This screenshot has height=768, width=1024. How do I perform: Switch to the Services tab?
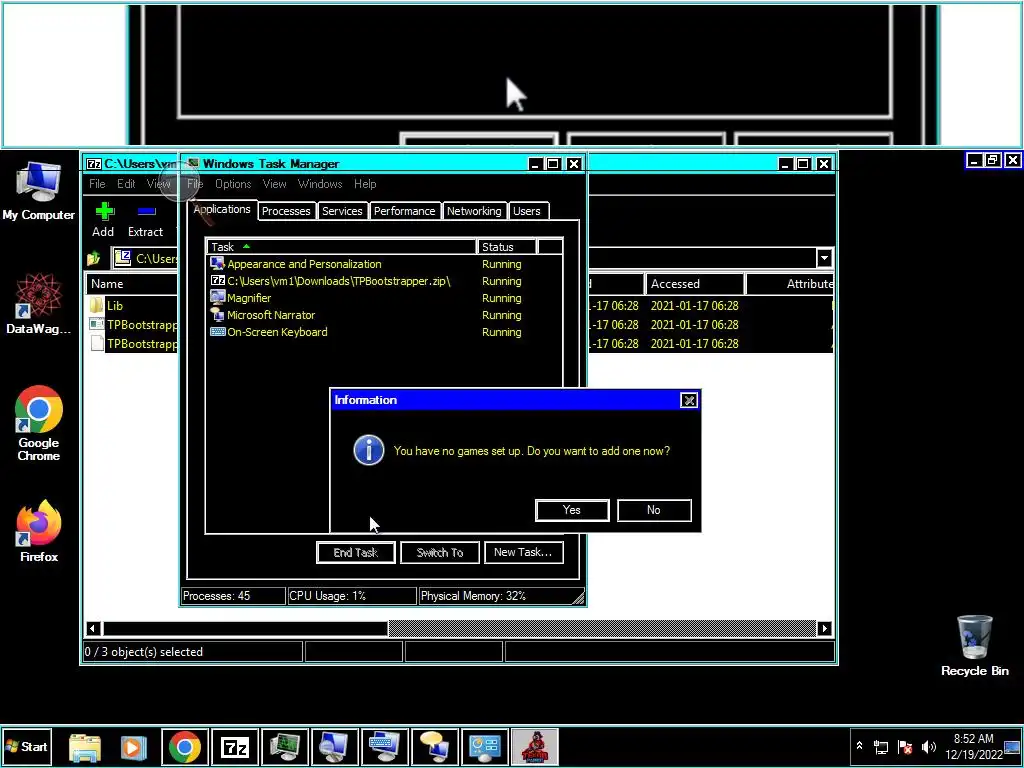pyautogui.click(x=342, y=211)
